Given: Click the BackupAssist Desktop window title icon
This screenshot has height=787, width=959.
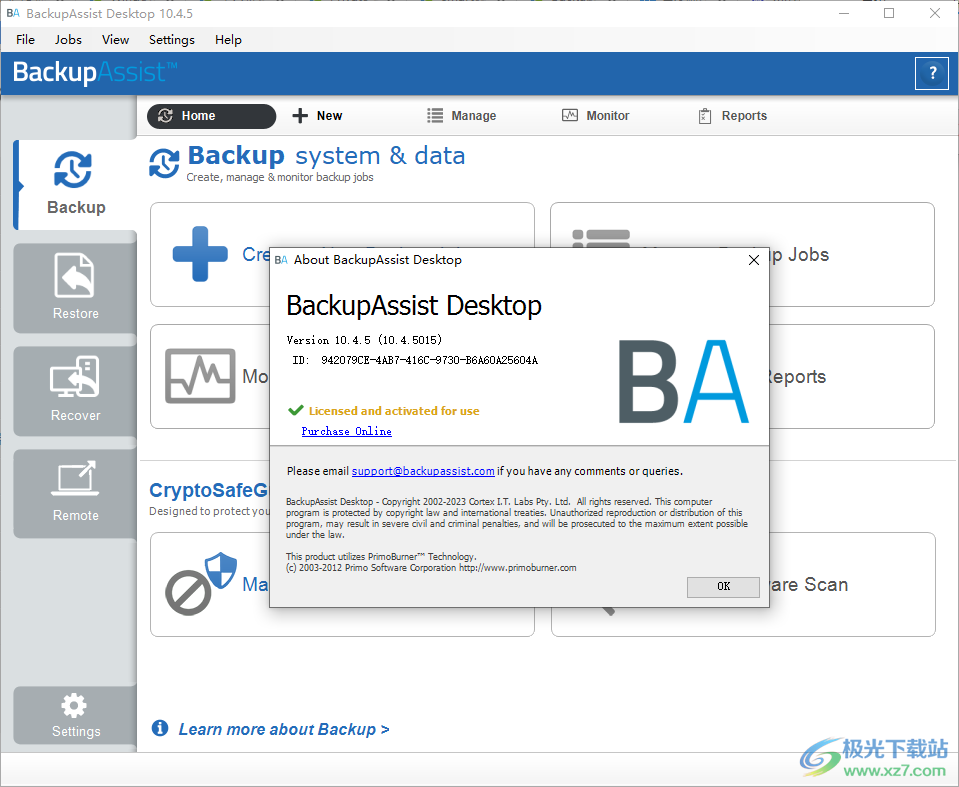Looking at the screenshot, I should (x=13, y=13).
